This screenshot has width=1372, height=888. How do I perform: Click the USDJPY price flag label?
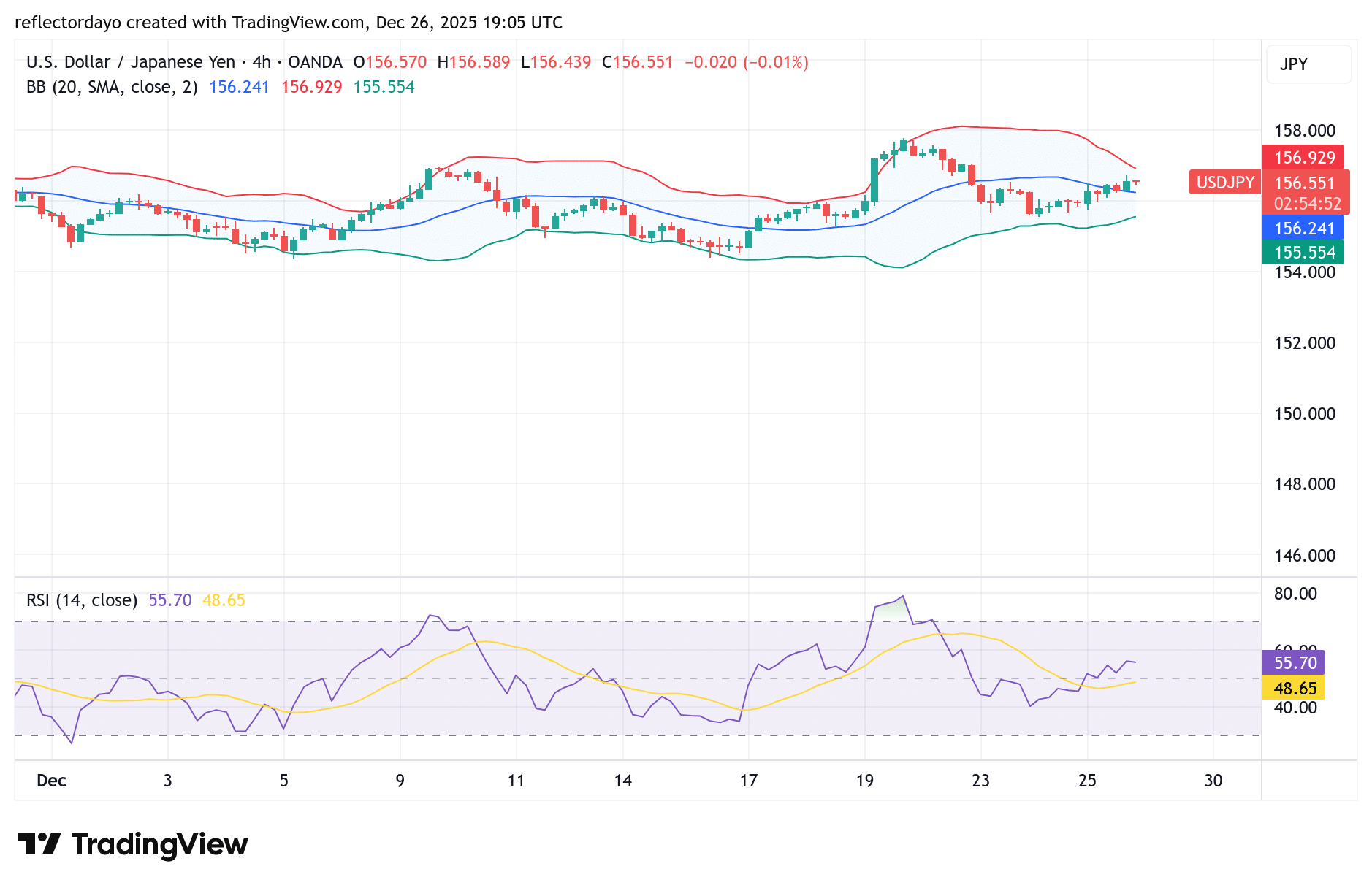[x=1224, y=183]
